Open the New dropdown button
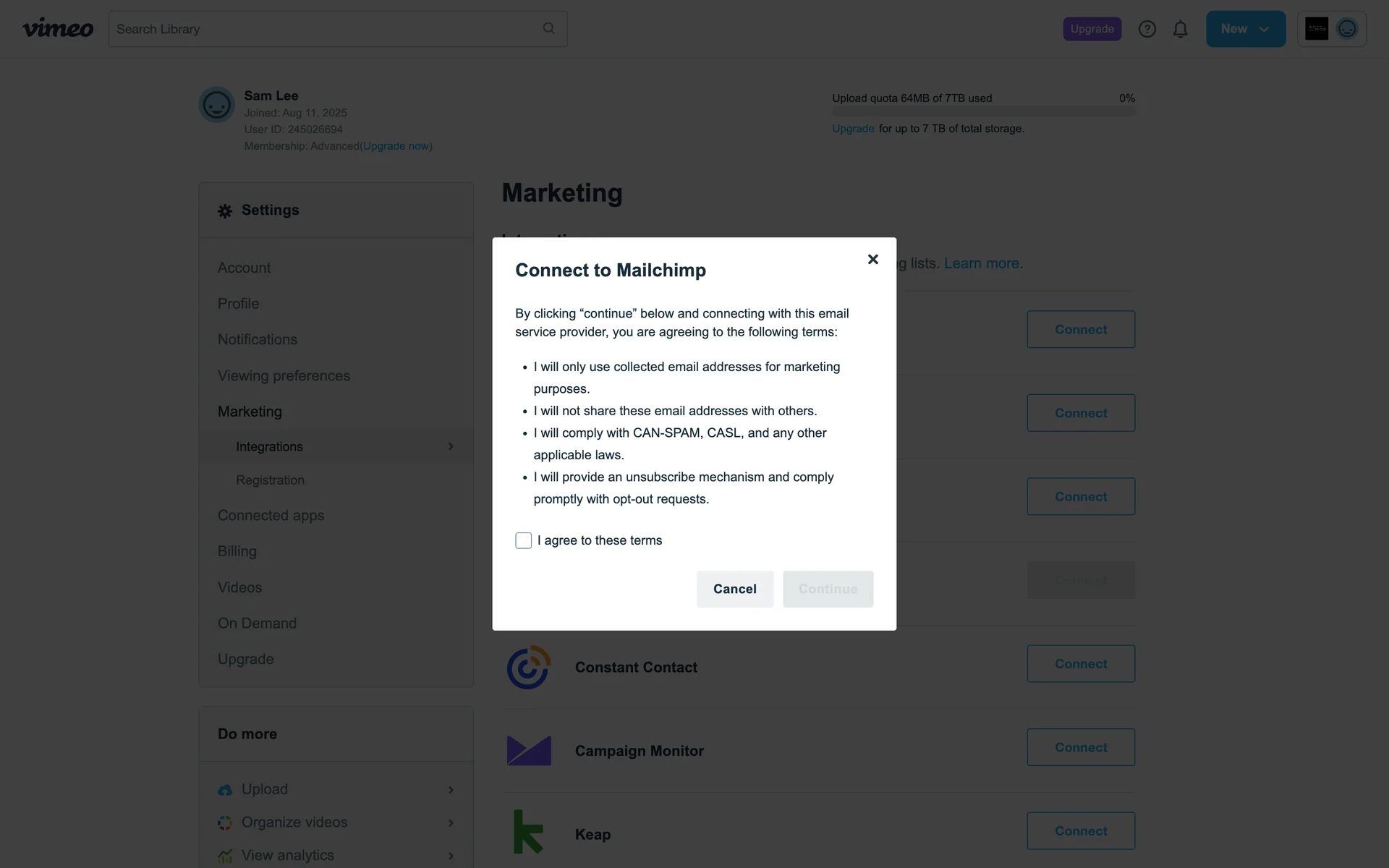This screenshot has height=868, width=1389. click(1245, 29)
